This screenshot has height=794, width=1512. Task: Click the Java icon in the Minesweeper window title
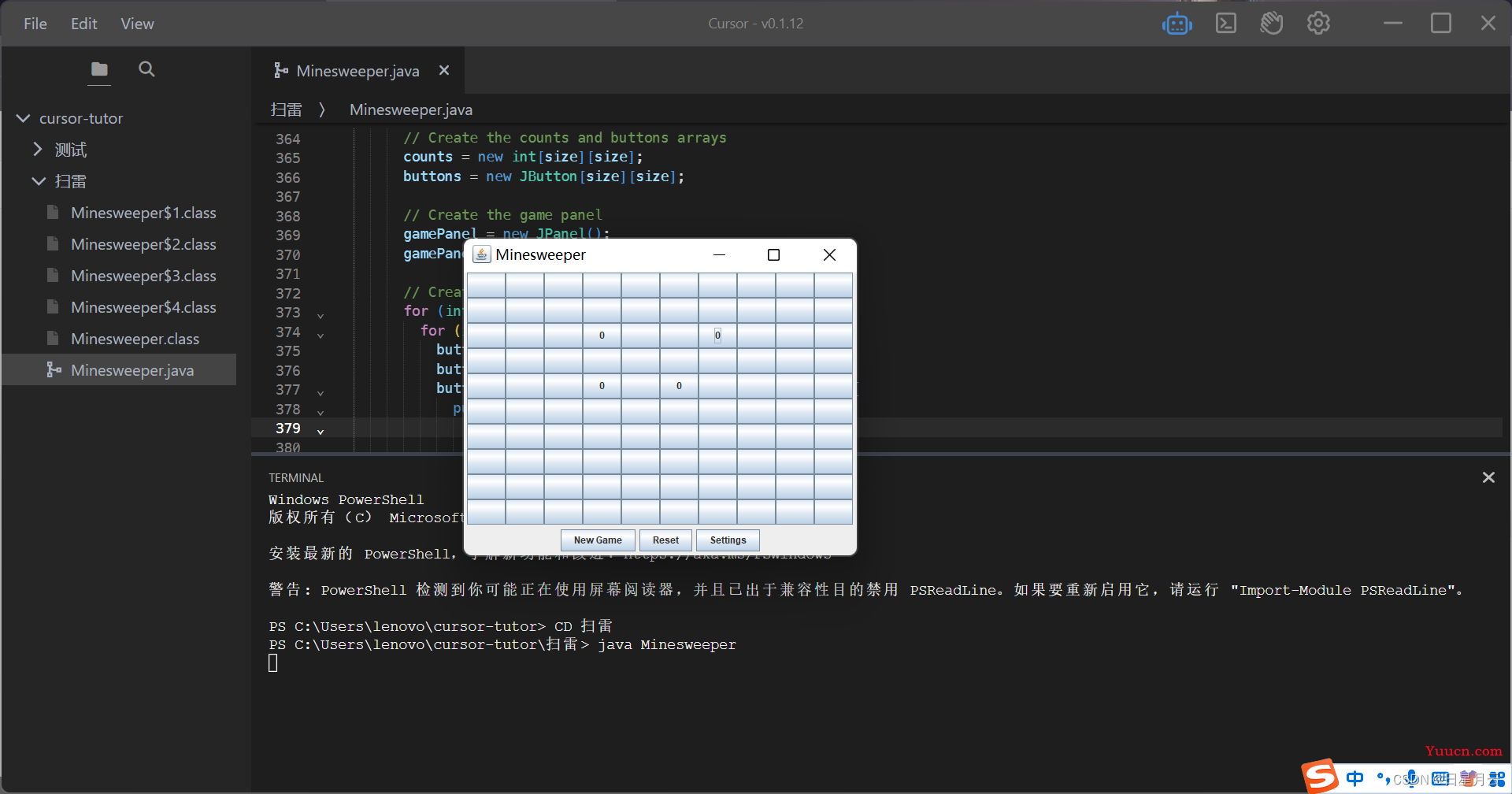click(x=482, y=254)
